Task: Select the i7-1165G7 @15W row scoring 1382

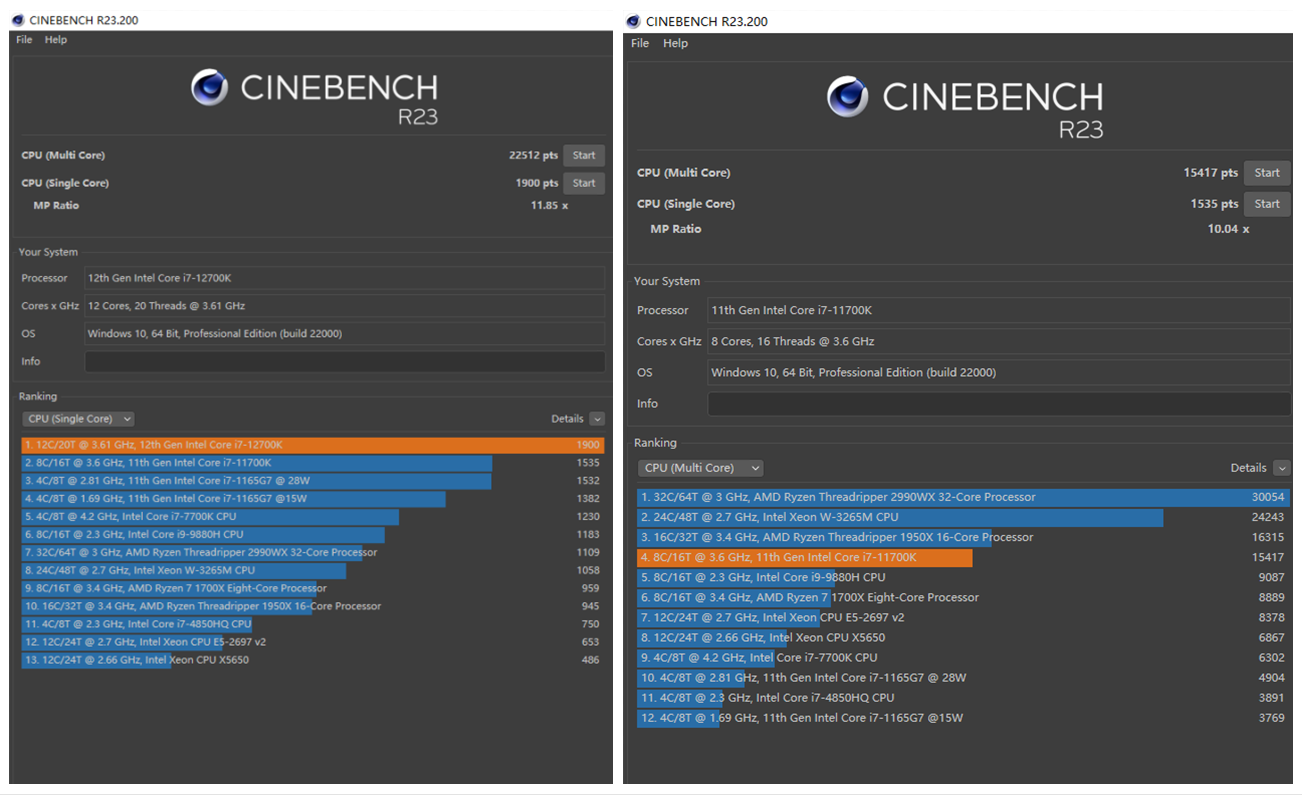Action: [x=313, y=499]
